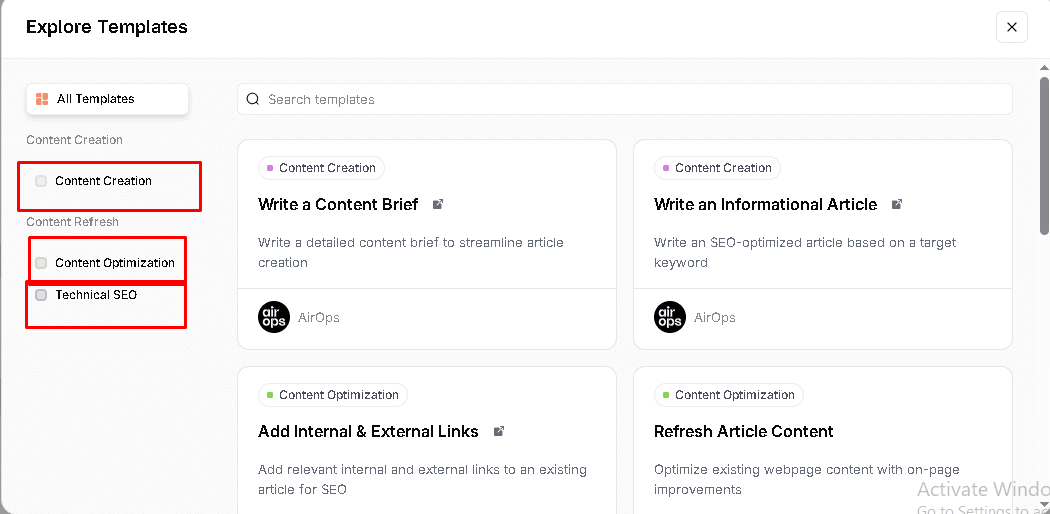Screen dimensions: 1050x514
Task: Click the search magnifier icon
Action: pos(254,99)
